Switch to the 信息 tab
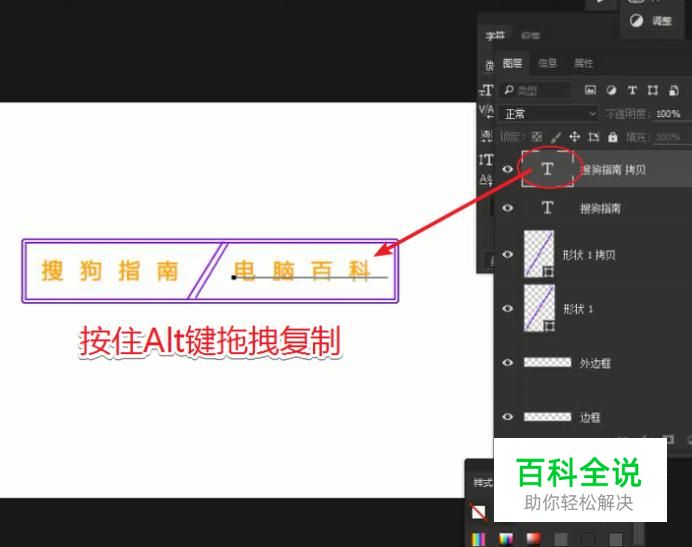Screen dimensions: 692x547 point(548,63)
